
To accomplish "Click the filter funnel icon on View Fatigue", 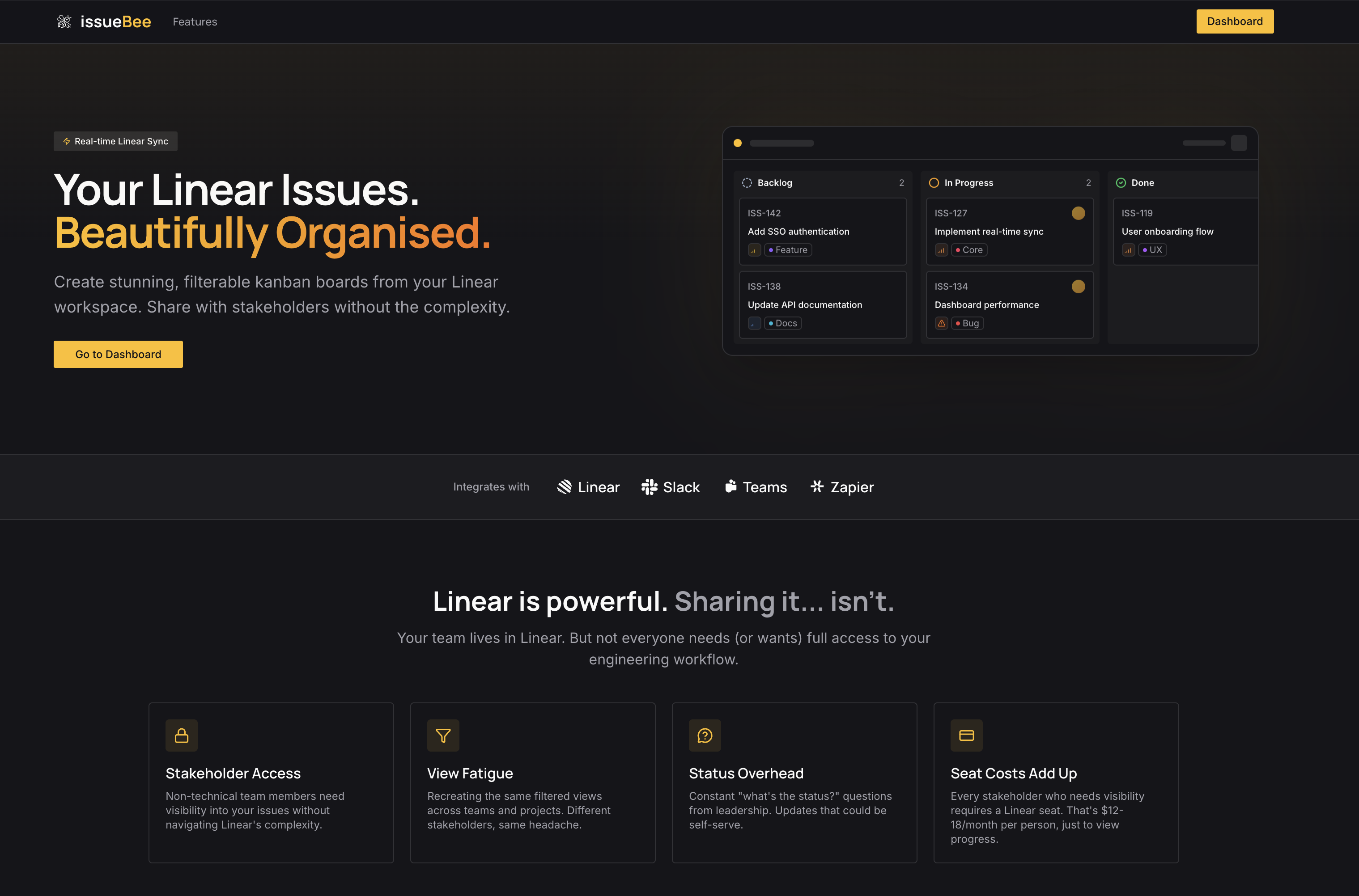I will [x=443, y=735].
